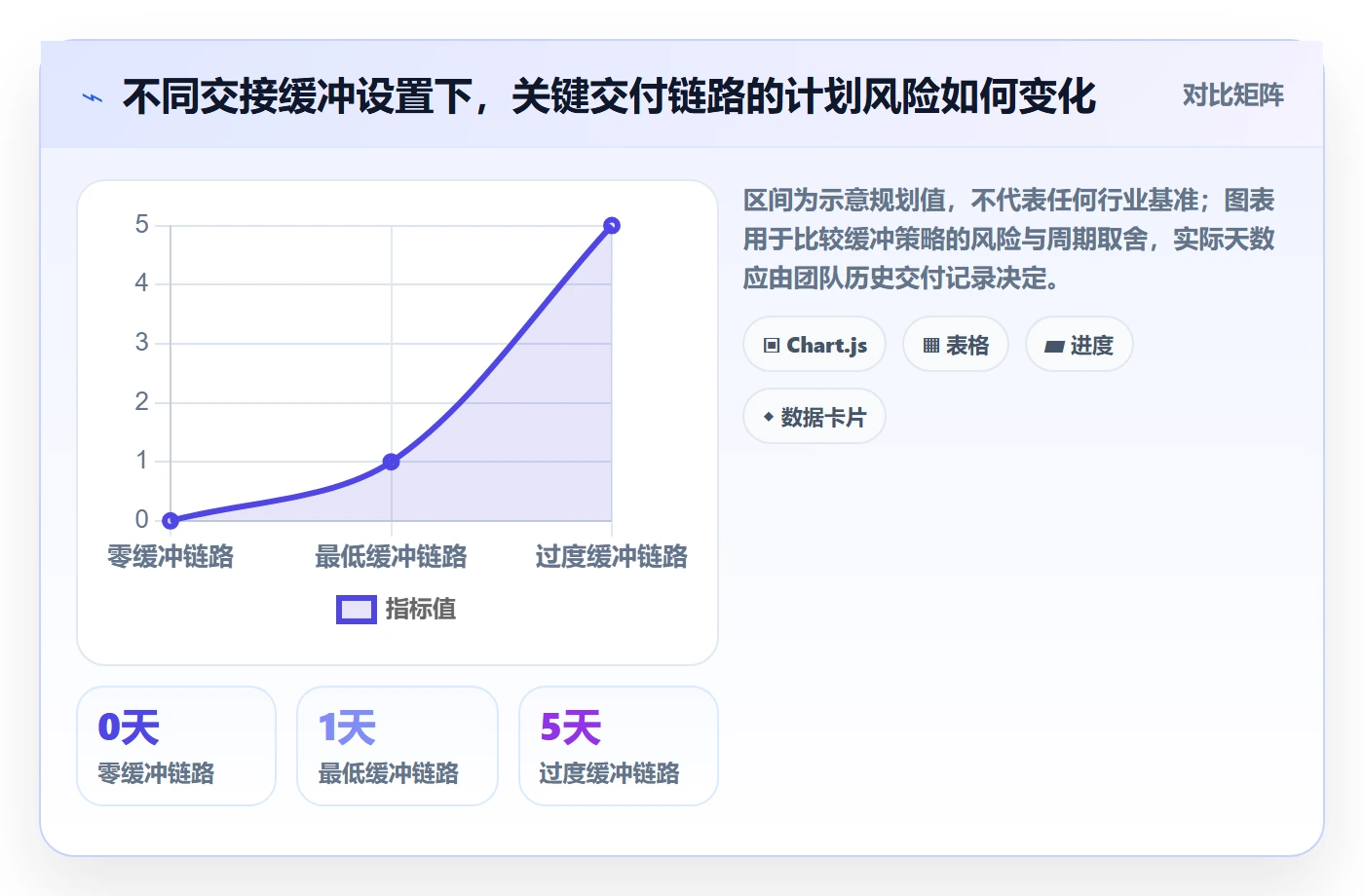Click the y-axis tick label 5
The height and width of the screenshot is (896, 1364).
[x=142, y=225]
